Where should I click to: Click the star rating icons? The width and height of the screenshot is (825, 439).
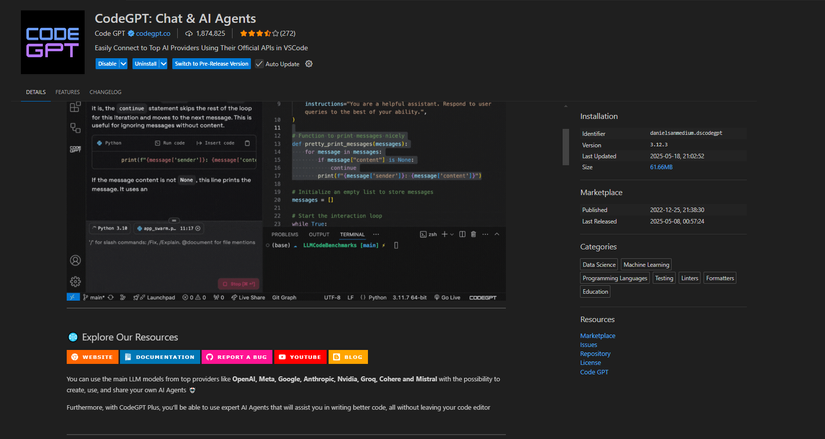(x=256, y=33)
